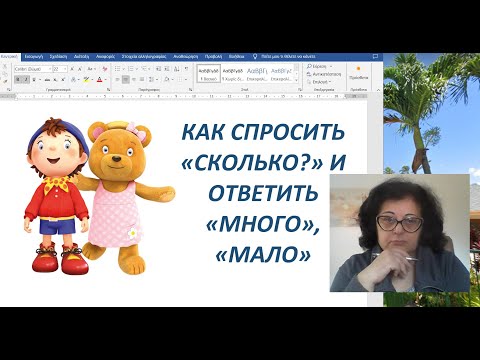
Task: Click the Increase Indent icon
Action: click(167, 69)
